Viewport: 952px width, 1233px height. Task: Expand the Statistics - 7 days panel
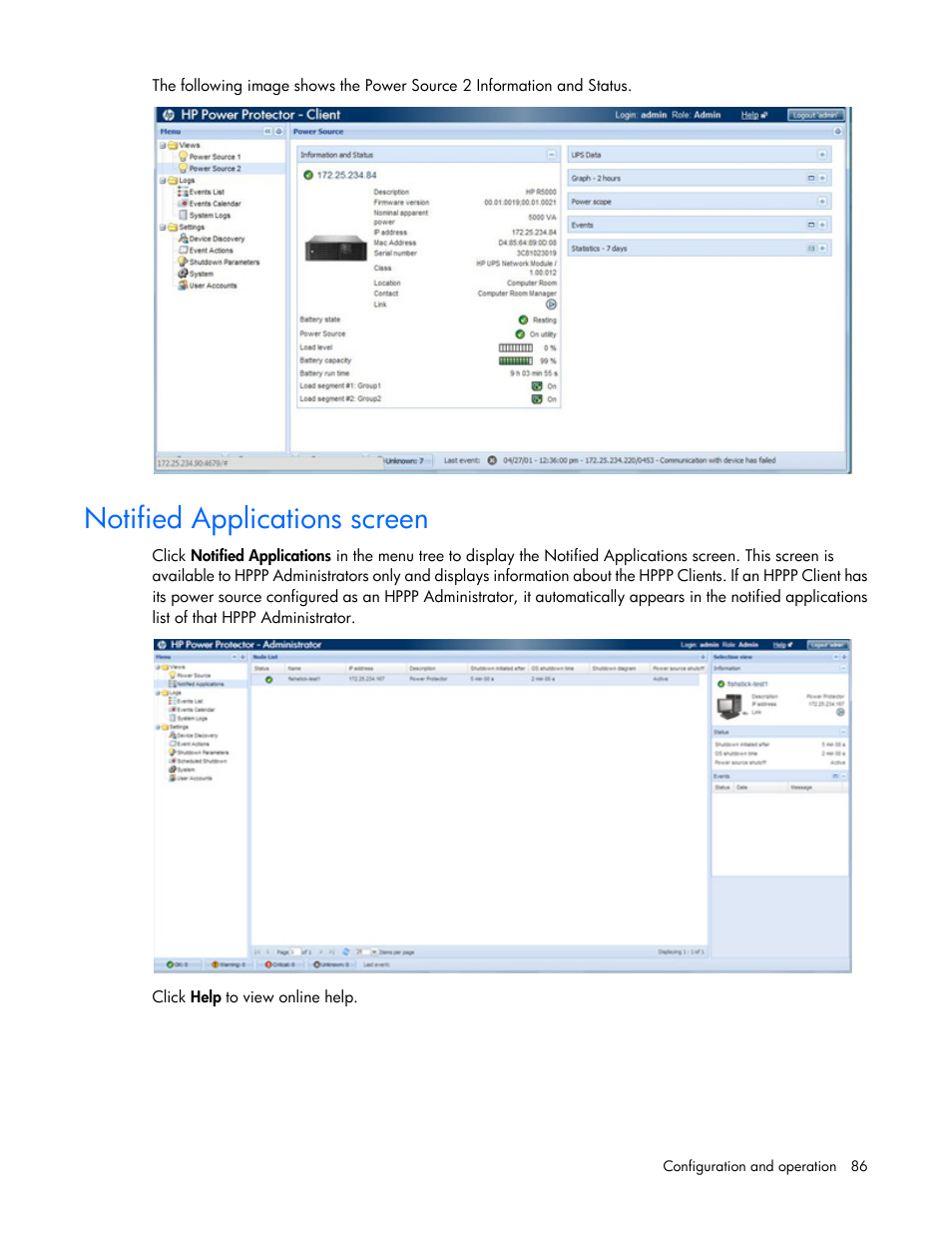coord(822,248)
